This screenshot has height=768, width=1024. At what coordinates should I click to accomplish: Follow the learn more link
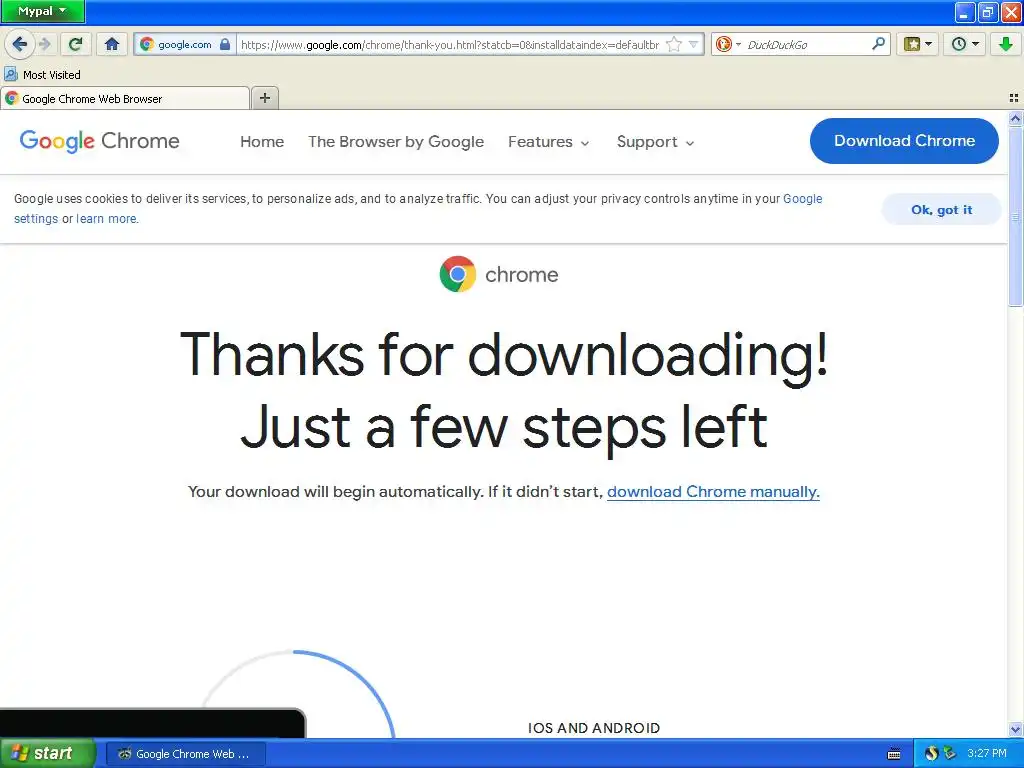(107, 219)
